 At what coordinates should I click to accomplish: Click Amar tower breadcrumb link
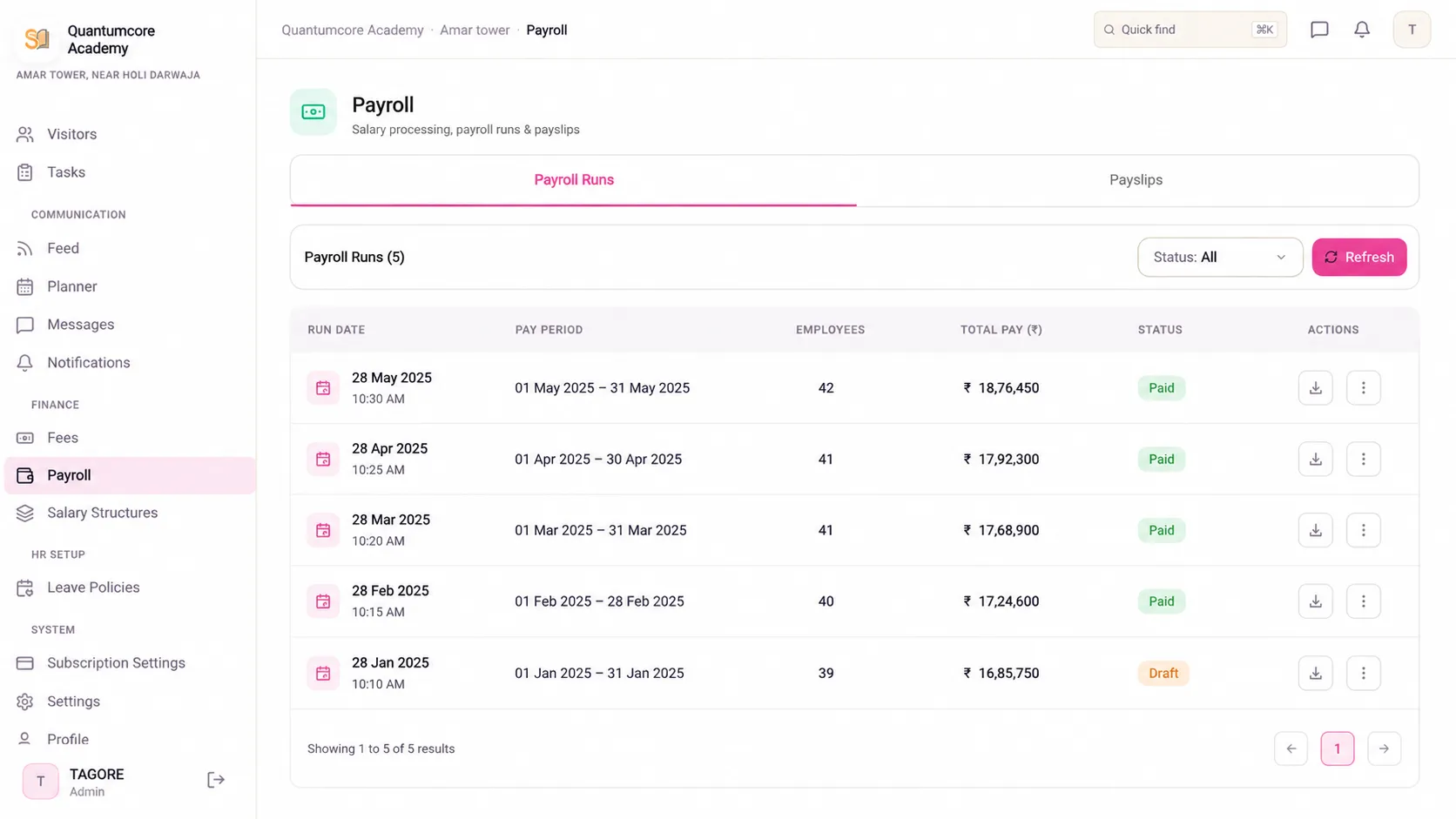pyautogui.click(x=475, y=30)
